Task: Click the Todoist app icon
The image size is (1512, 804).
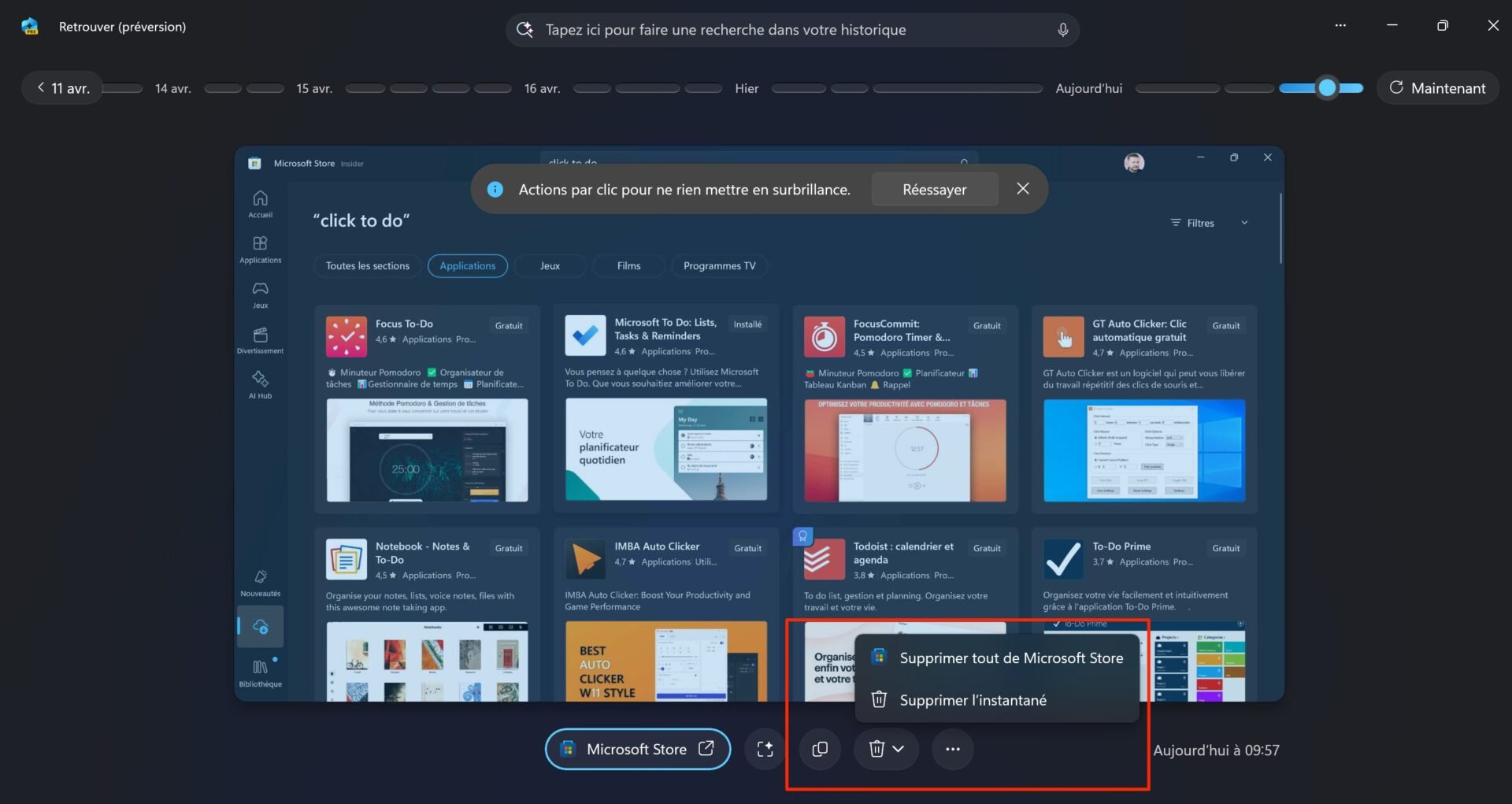Action: 825,559
